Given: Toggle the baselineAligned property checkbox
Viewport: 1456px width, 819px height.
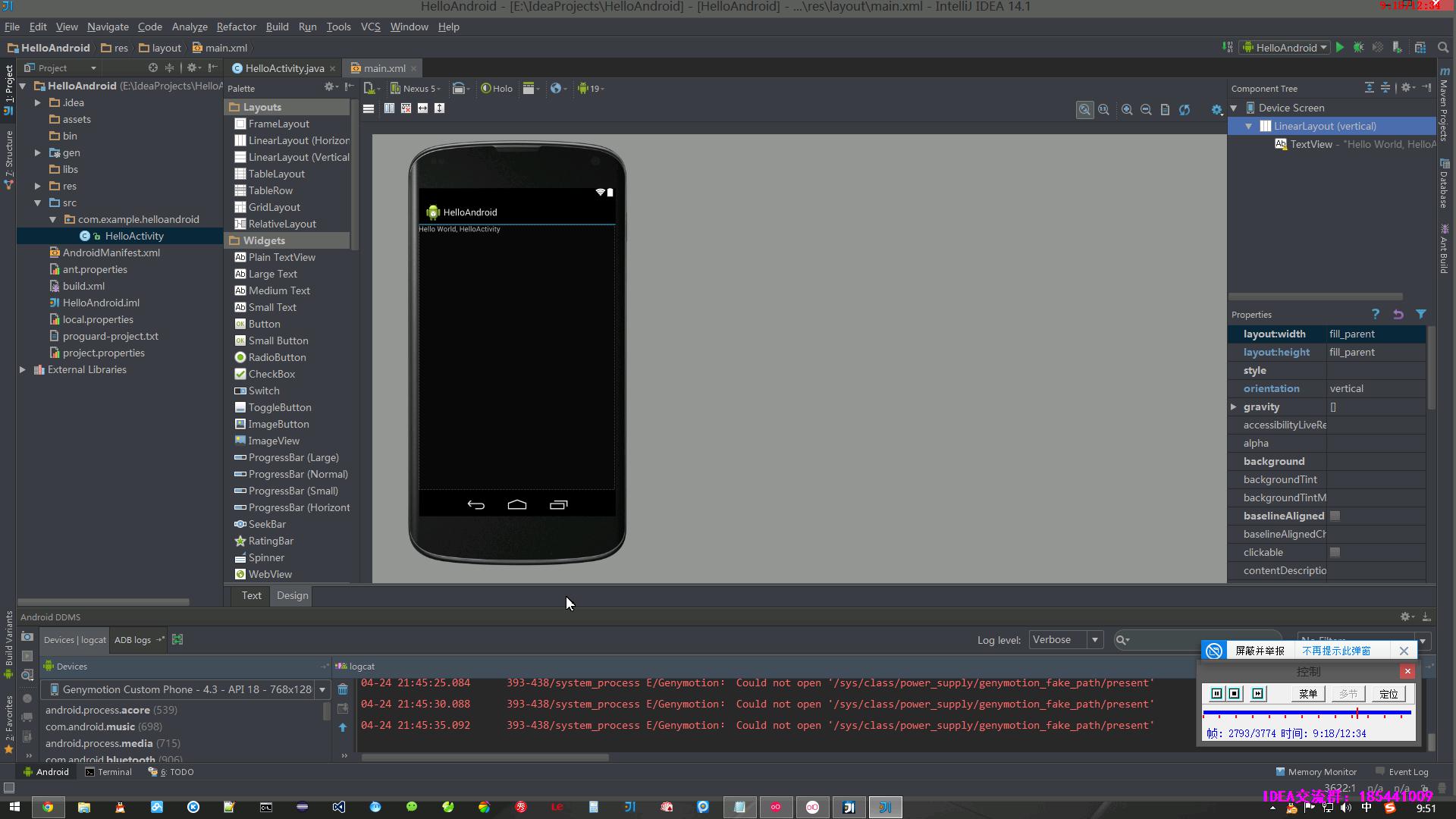Looking at the screenshot, I should [1335, 516].
